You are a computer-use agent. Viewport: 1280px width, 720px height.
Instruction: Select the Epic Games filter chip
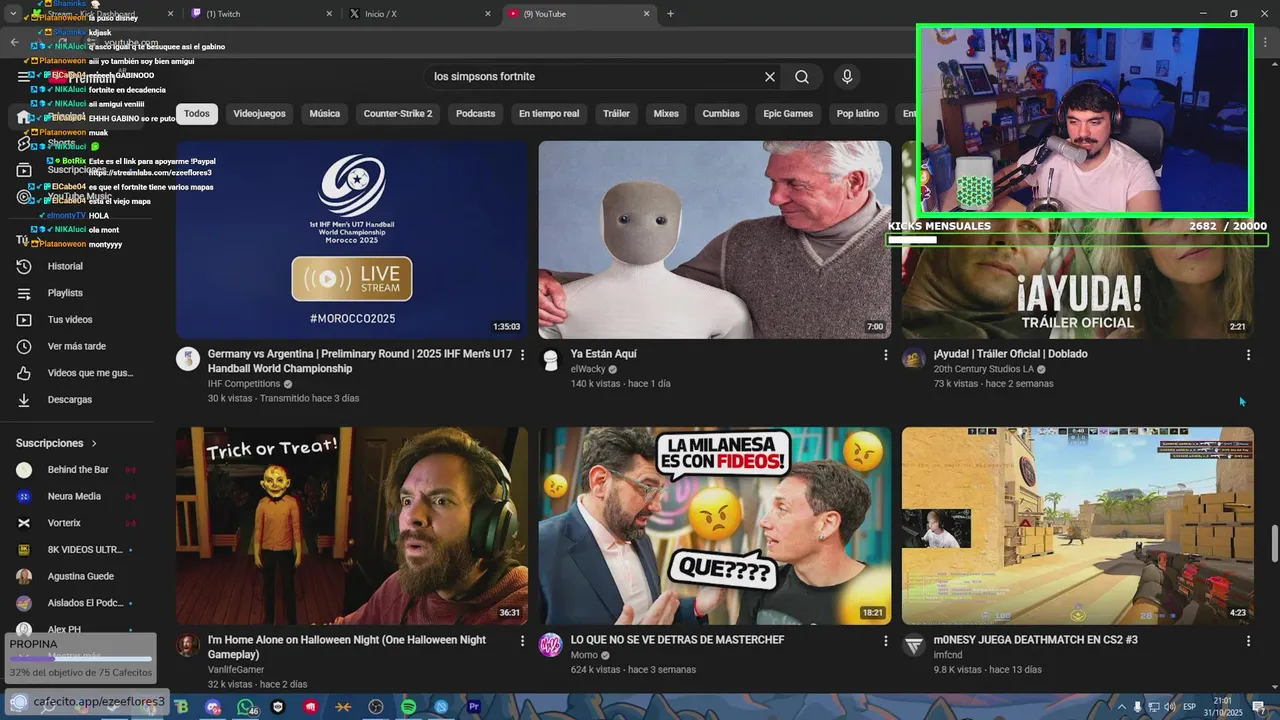coord(788,114)
